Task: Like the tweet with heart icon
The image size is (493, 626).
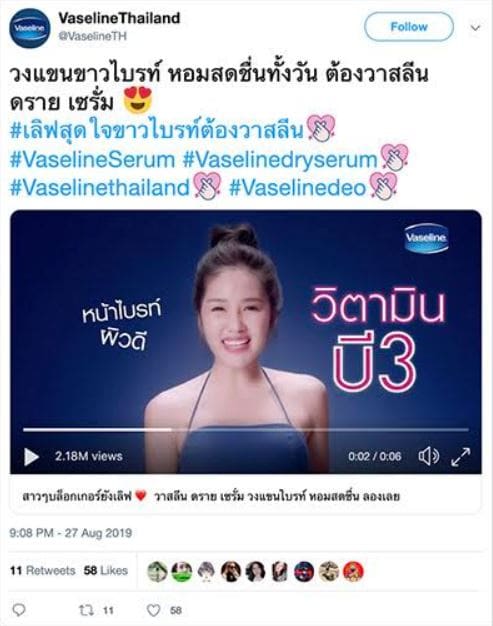Action: (x=154, y=610)
